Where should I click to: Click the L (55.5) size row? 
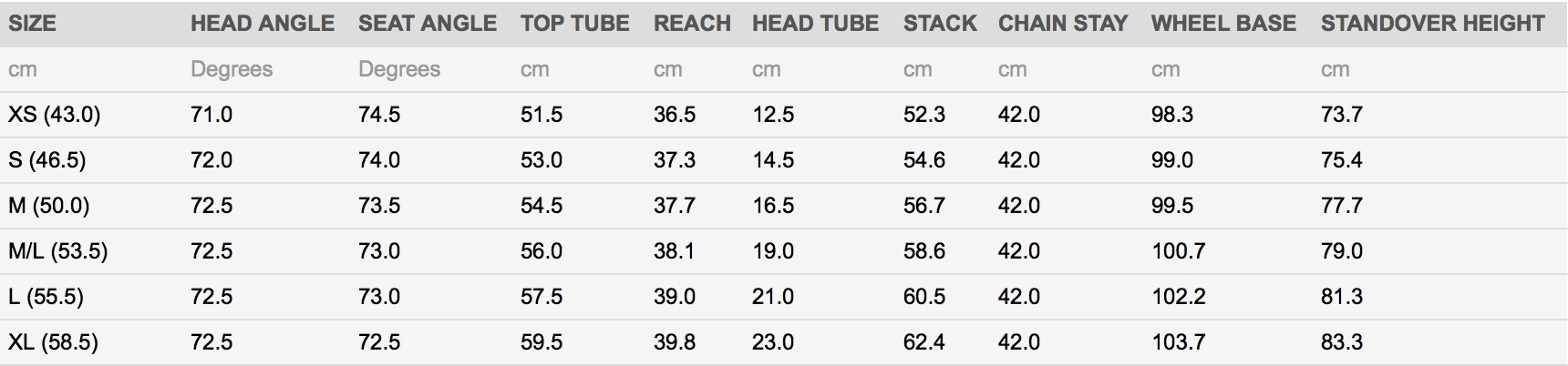click(784, 297)
